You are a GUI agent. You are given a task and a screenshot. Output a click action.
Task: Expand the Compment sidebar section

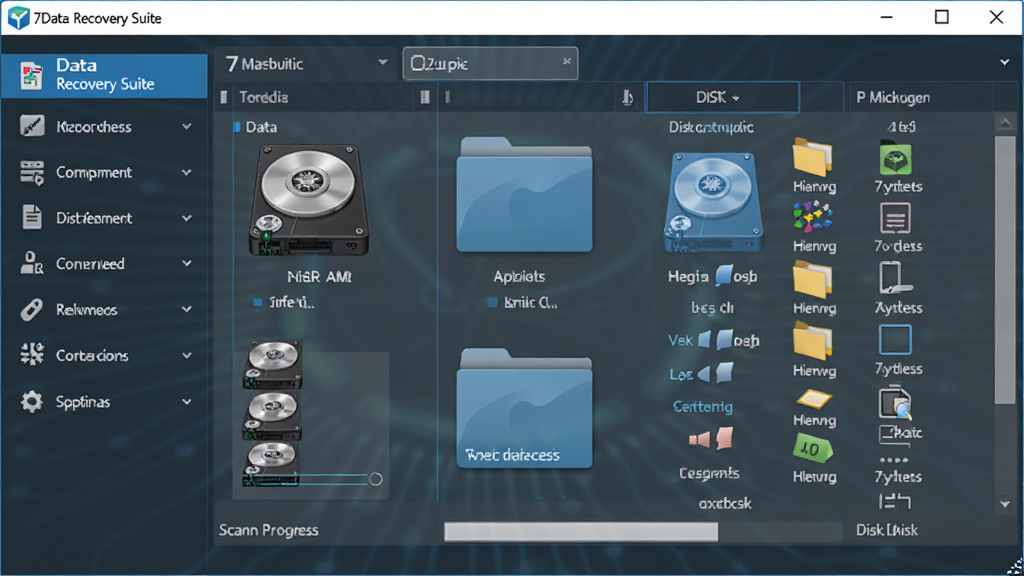coord(187,172)
